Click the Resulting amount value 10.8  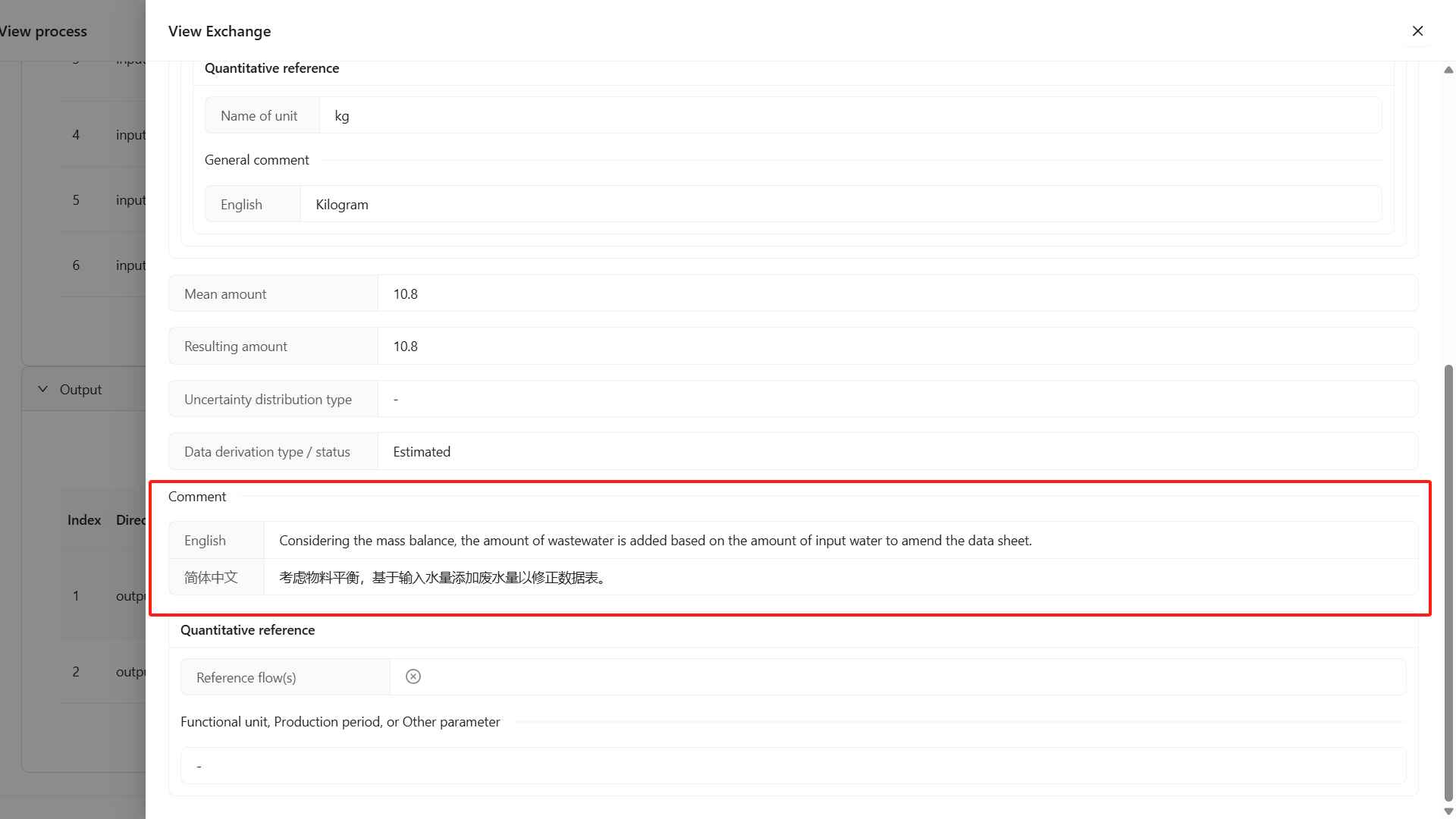click(406, 347)
